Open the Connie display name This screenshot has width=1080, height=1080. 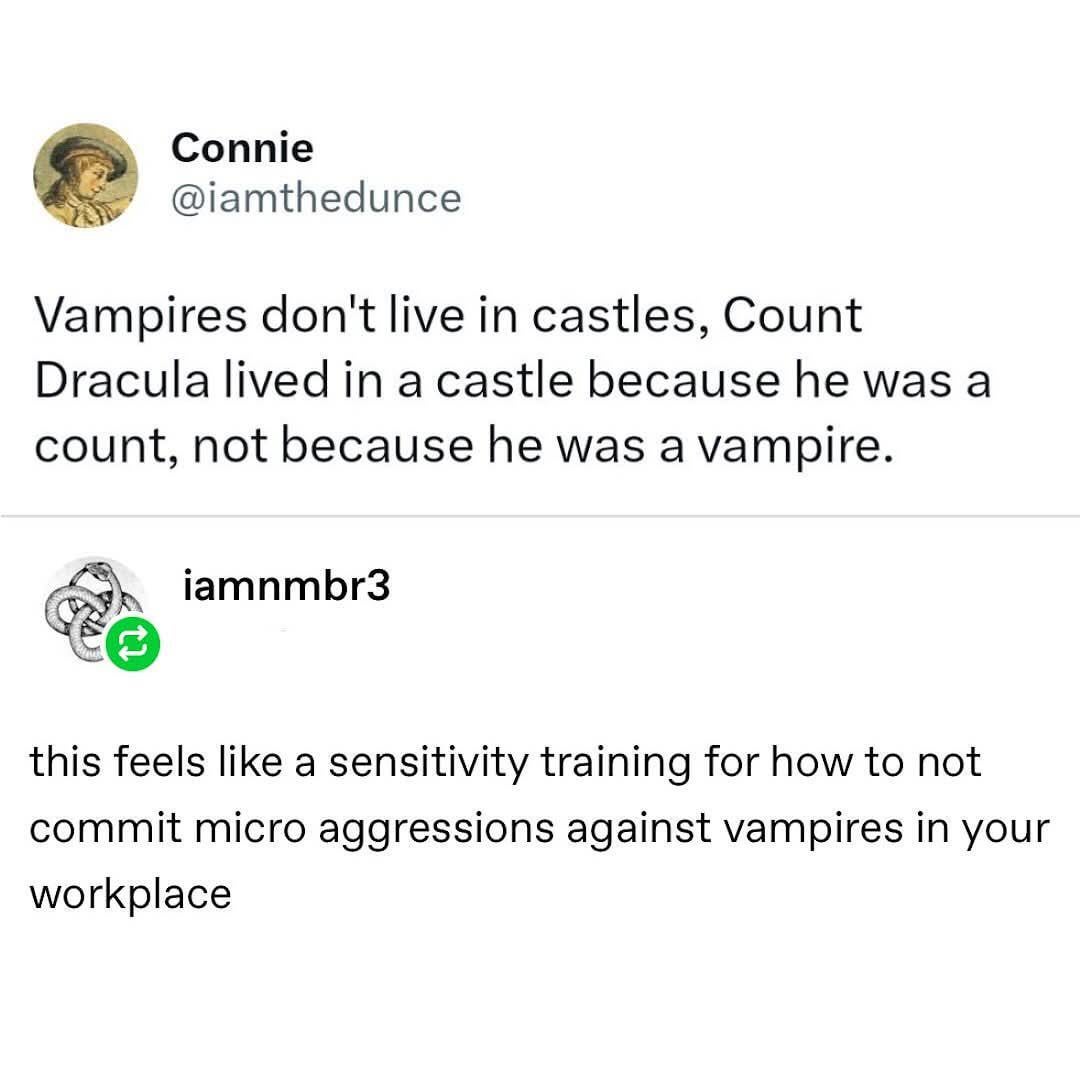point(242,148)
